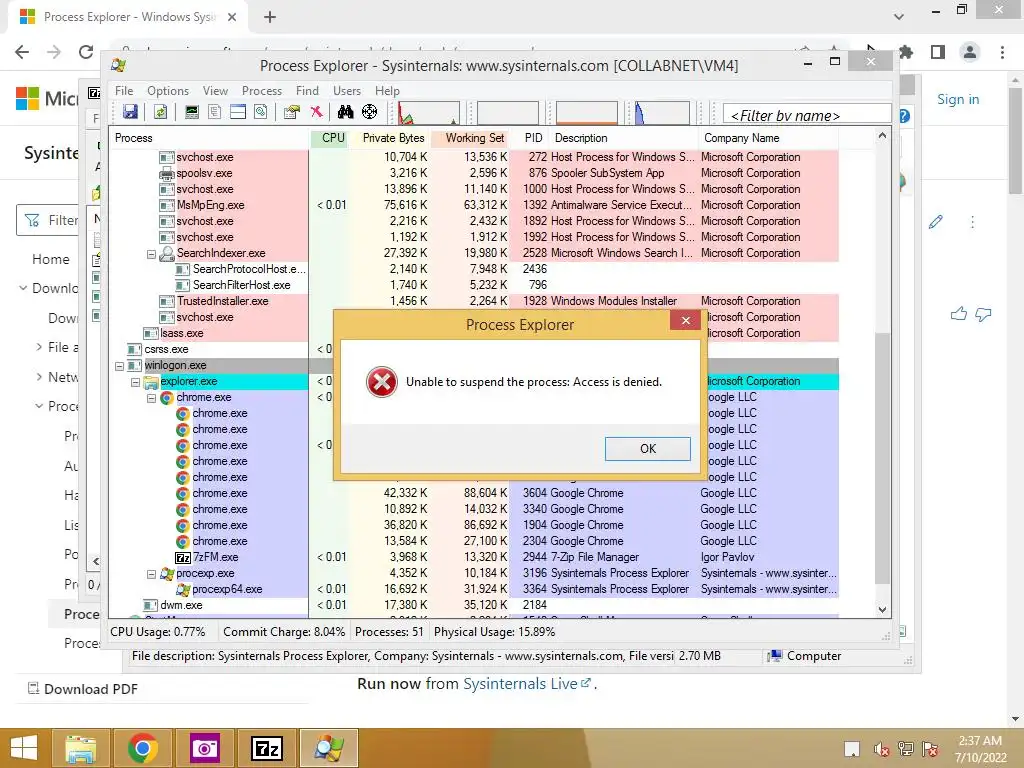Image resolution: width=1024 pixels, height=768 pixels.
Task: Click the DLL/Handles view toolbar icon
Action: [x=261, y=112]
